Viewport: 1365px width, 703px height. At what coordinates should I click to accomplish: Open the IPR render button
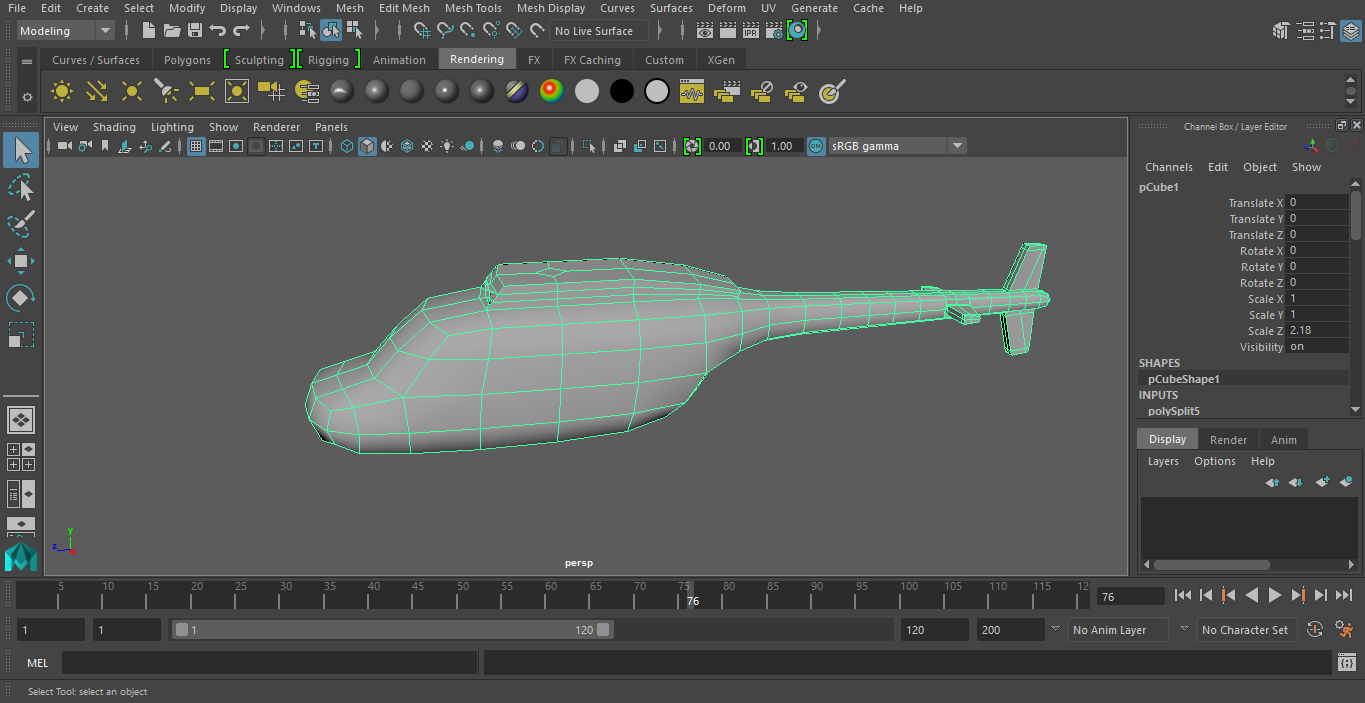pos(750,31)
